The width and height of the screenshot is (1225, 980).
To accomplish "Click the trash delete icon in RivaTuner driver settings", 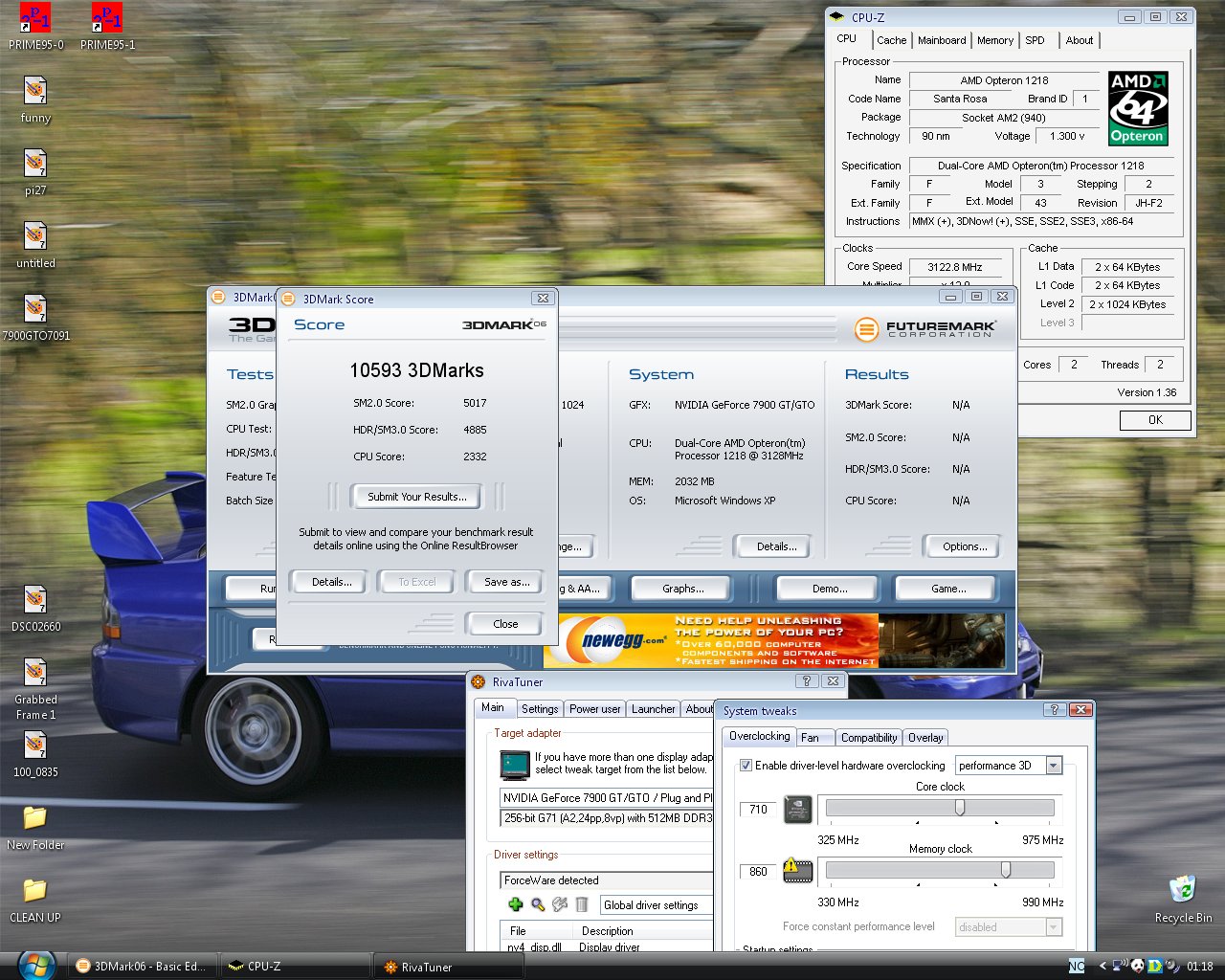I will tap(582, 904).
